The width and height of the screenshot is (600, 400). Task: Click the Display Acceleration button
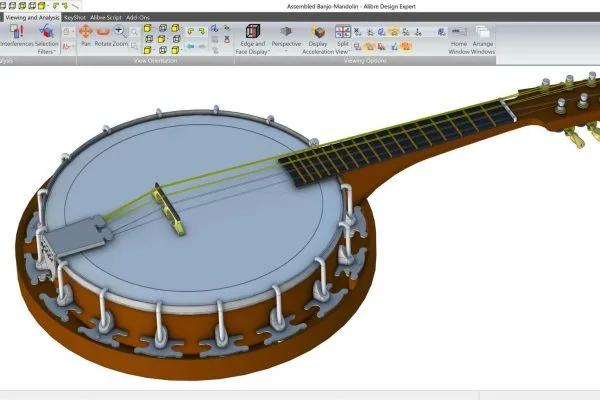click(x=318, y=39)
